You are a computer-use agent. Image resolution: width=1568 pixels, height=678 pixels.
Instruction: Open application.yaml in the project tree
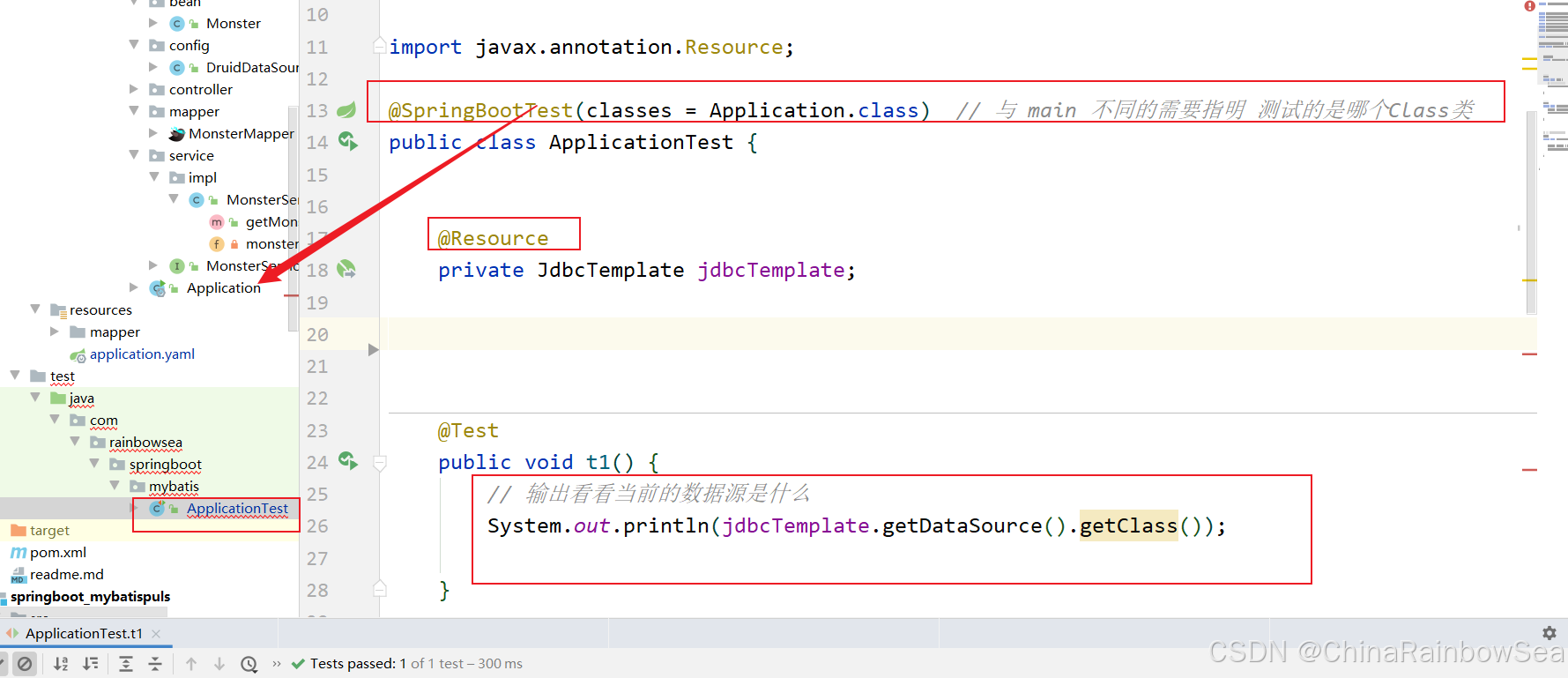142,354
